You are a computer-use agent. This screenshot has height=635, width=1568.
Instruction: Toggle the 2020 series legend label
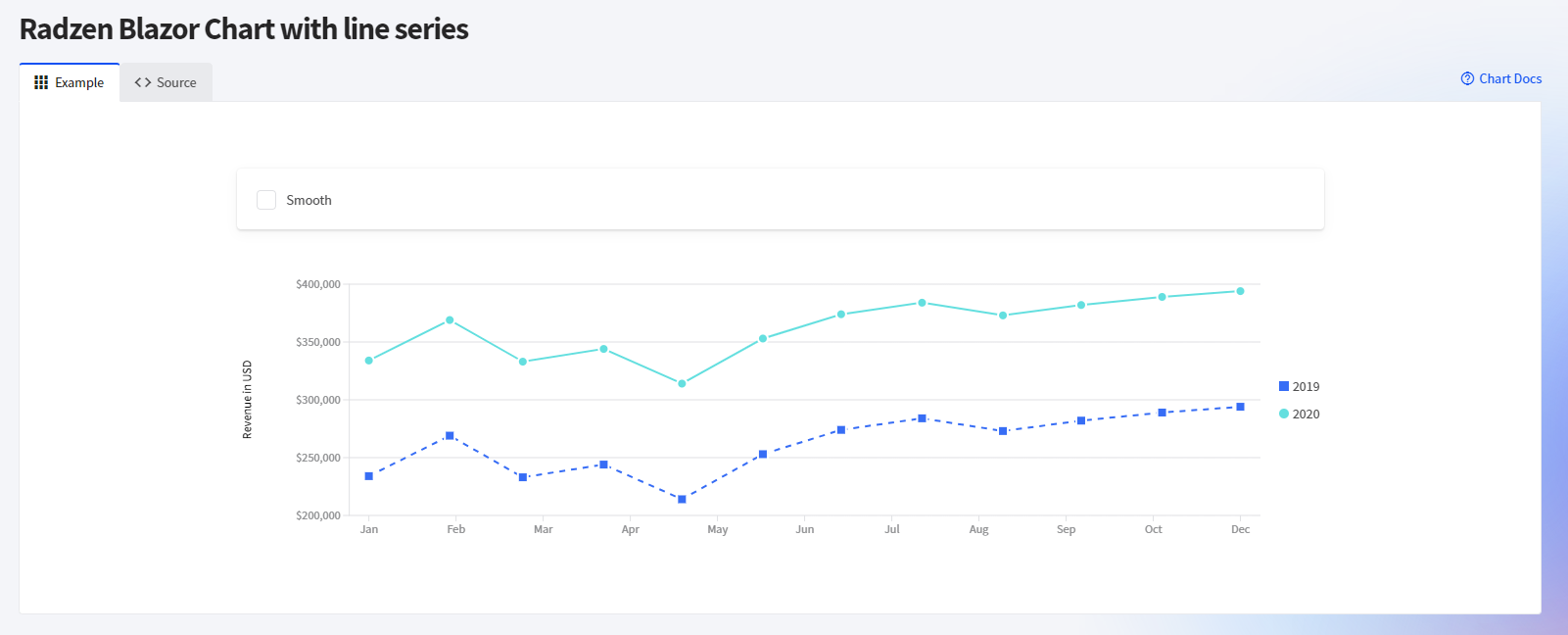pos(1306,414)
